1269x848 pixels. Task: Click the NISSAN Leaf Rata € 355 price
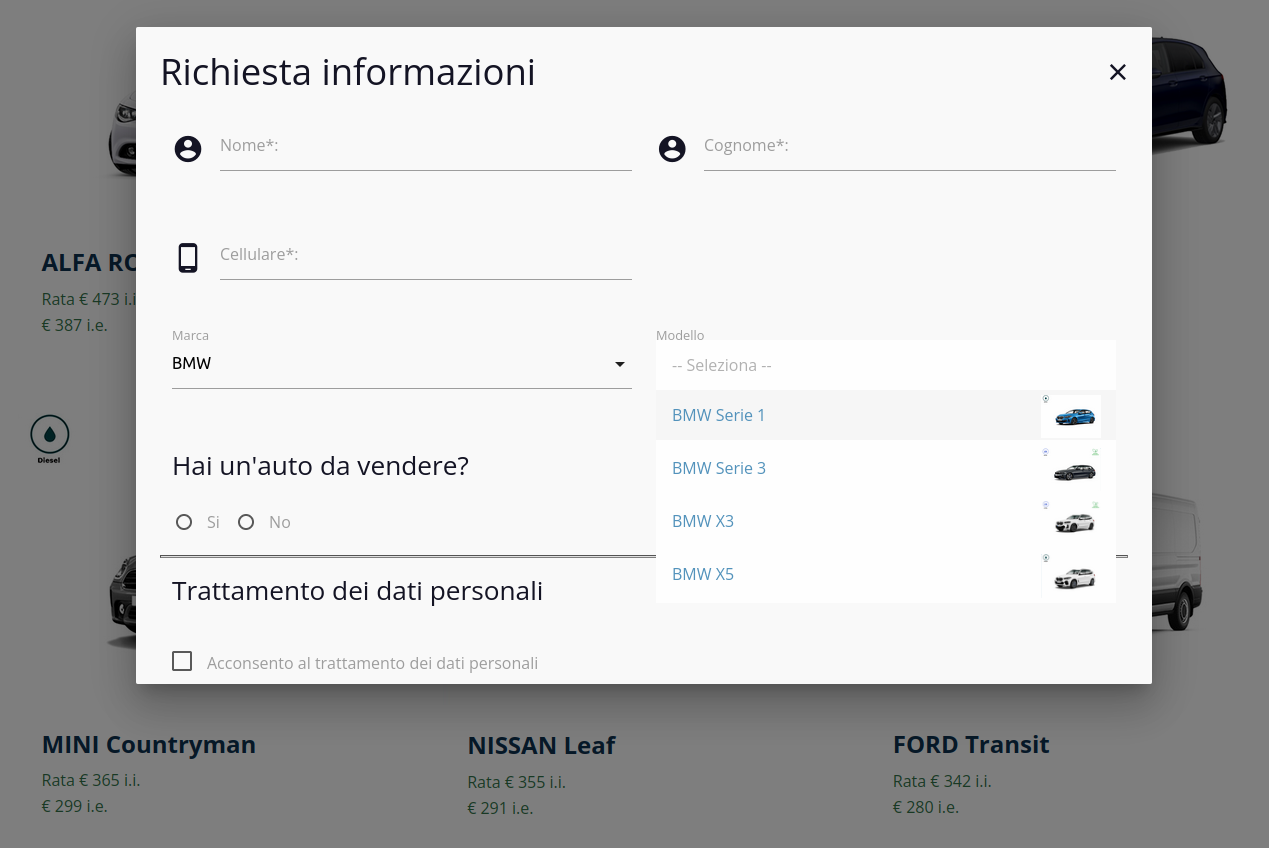516,782
